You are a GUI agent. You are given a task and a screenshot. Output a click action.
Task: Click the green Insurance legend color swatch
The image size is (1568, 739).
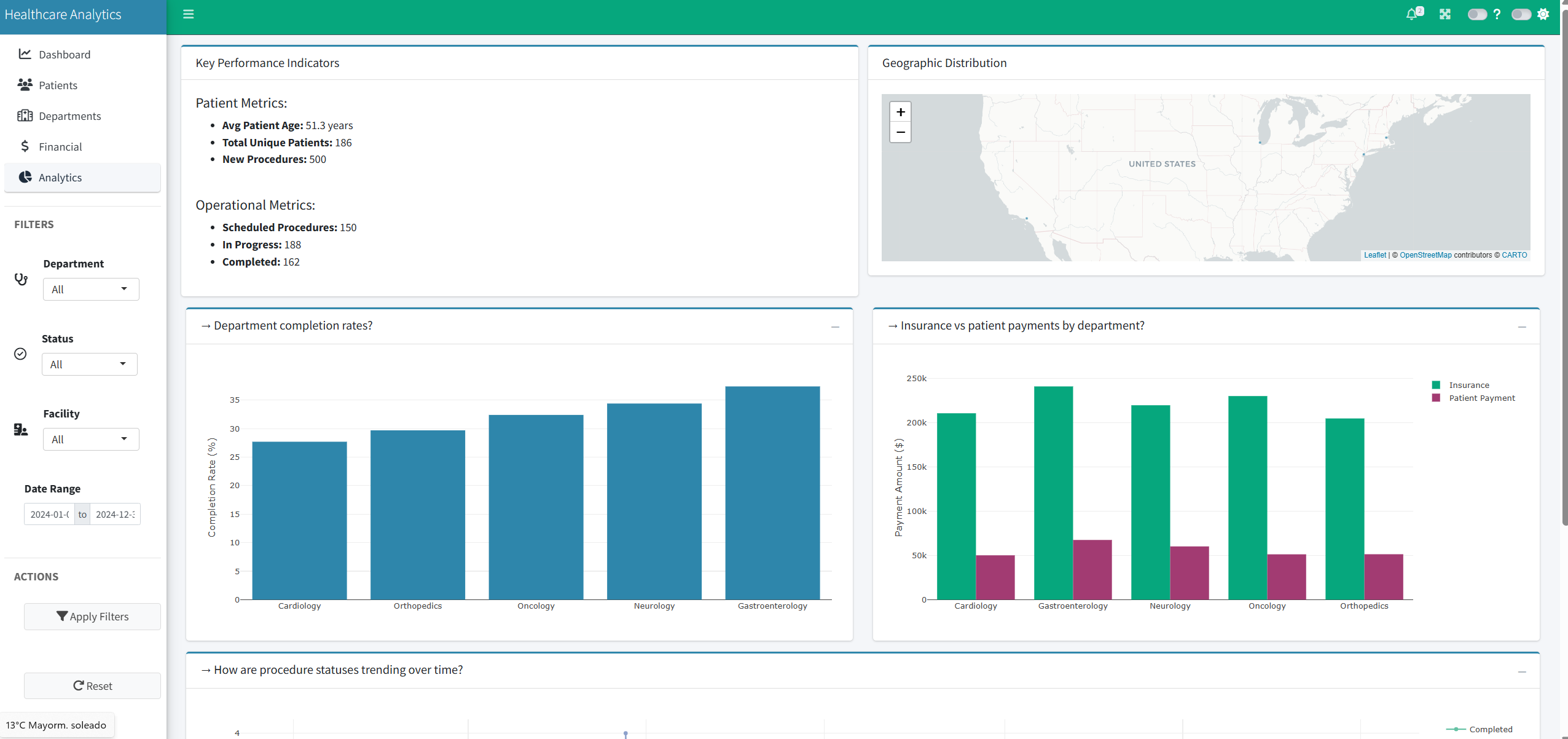coord(1436,385)
